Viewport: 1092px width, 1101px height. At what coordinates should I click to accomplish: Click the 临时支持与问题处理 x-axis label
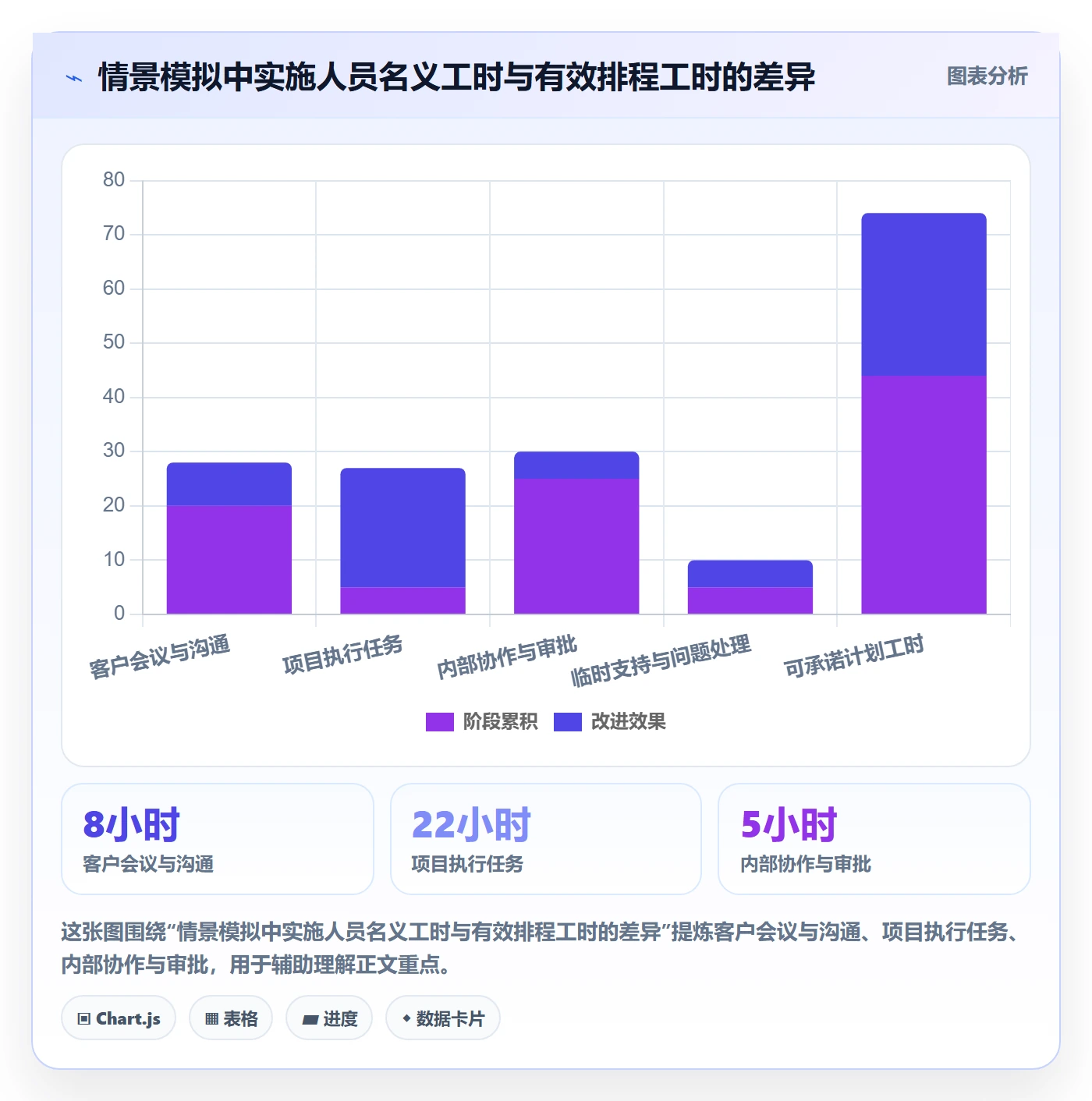[661, 660]
